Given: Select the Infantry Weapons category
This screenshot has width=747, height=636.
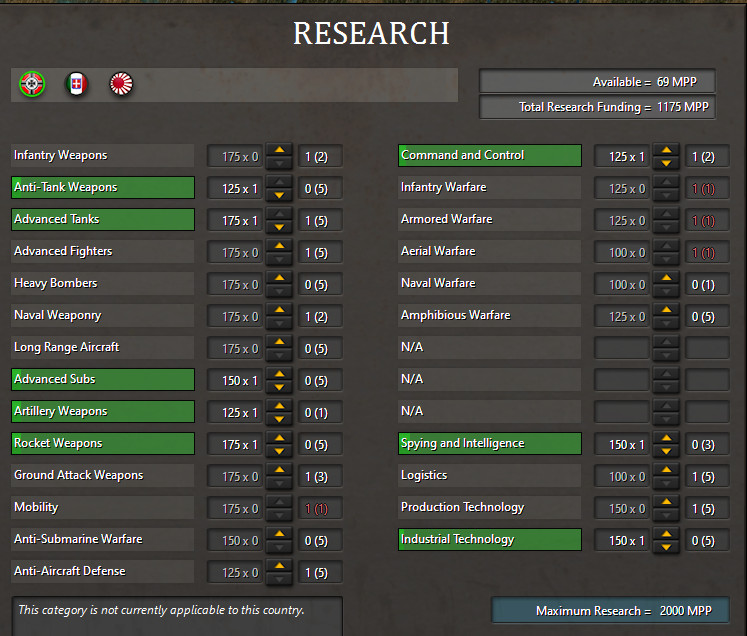Looking at the screenshot, I should click(102, 155).
